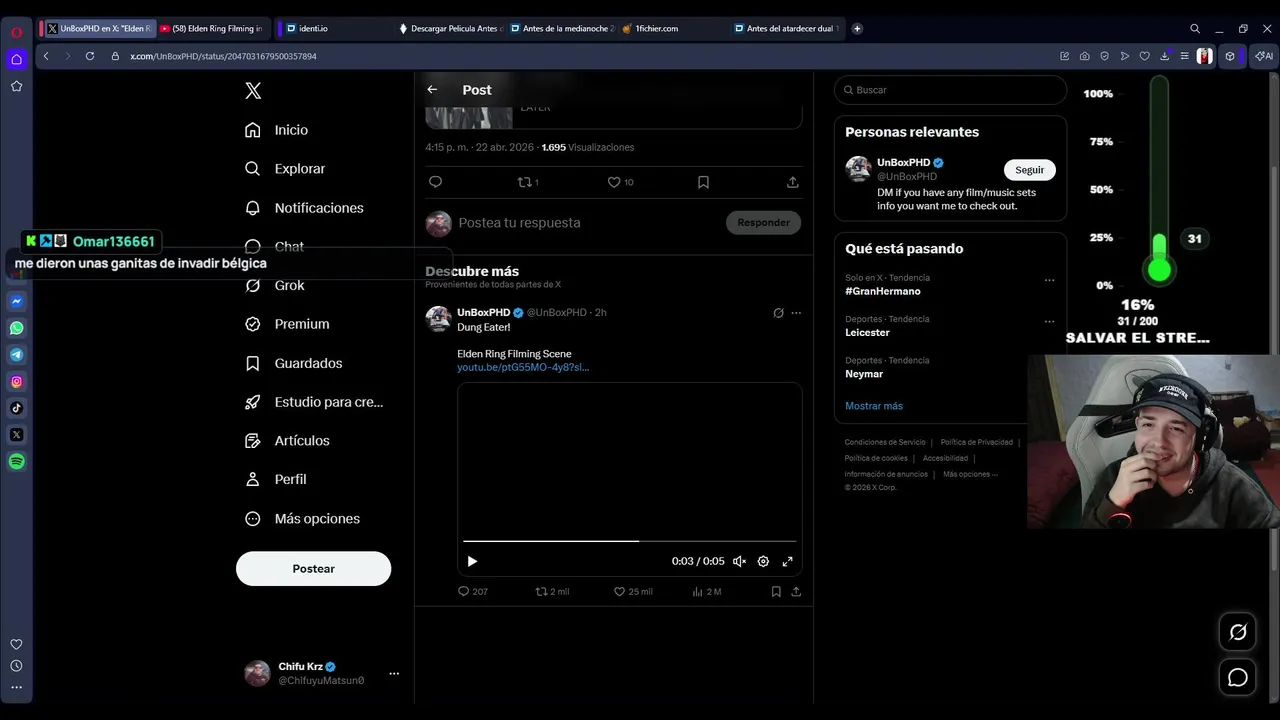The width and height of the screenshot is (1280, 720).
Task: Bookmark the top post
Action: pyautogui.click(x=703, y=182)
